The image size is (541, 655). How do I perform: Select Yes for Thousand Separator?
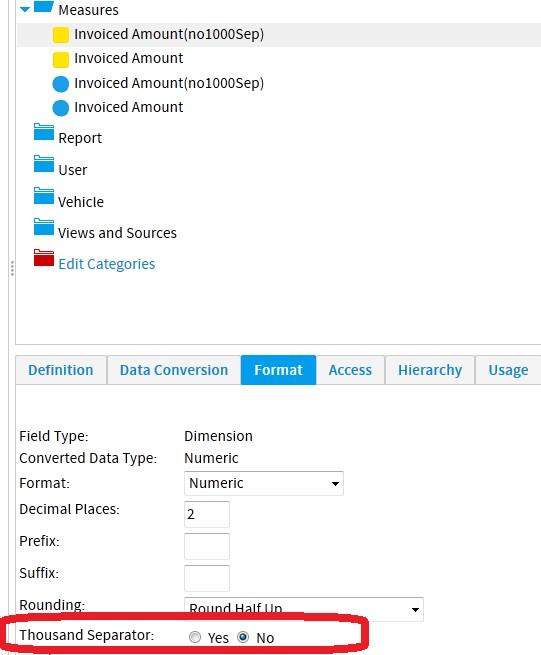(195, 637)
